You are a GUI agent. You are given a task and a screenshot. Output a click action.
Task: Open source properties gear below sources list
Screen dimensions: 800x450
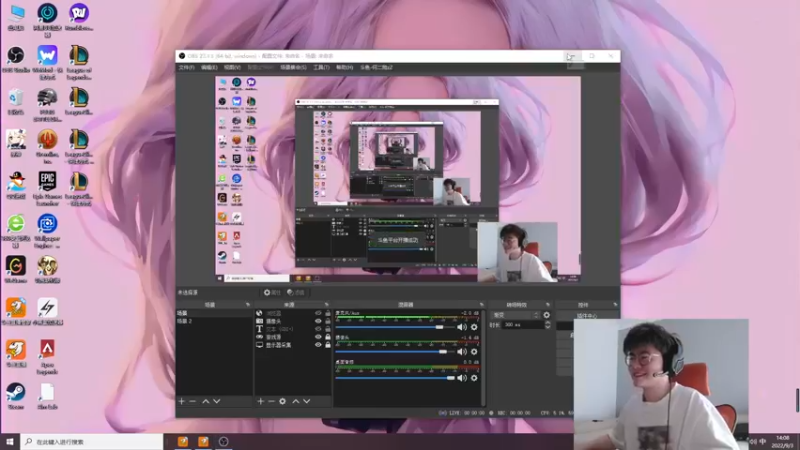pos(283,401)
